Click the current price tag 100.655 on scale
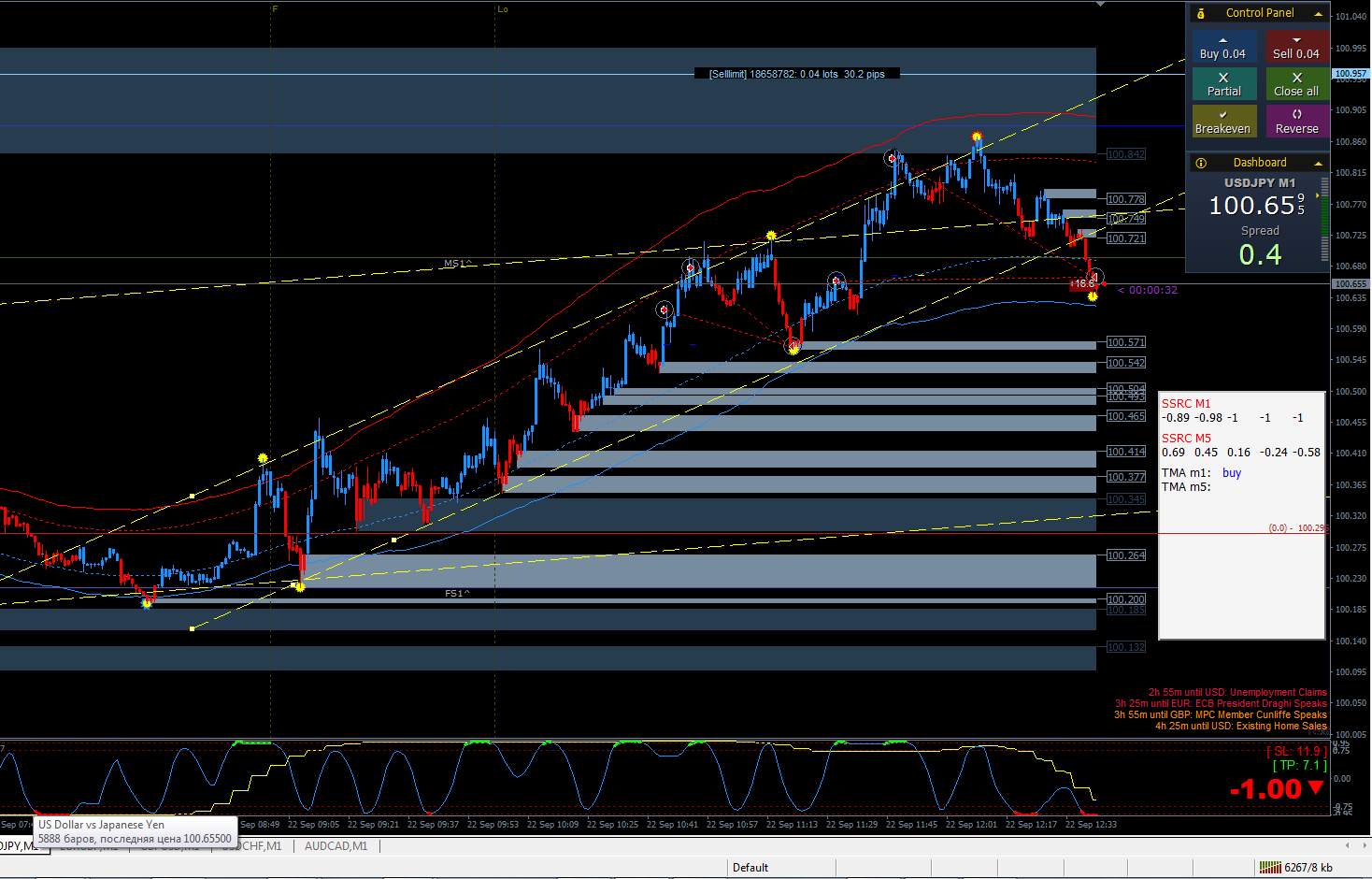The width and height of the screenshot is (1372, 879). click(1351, 283)
